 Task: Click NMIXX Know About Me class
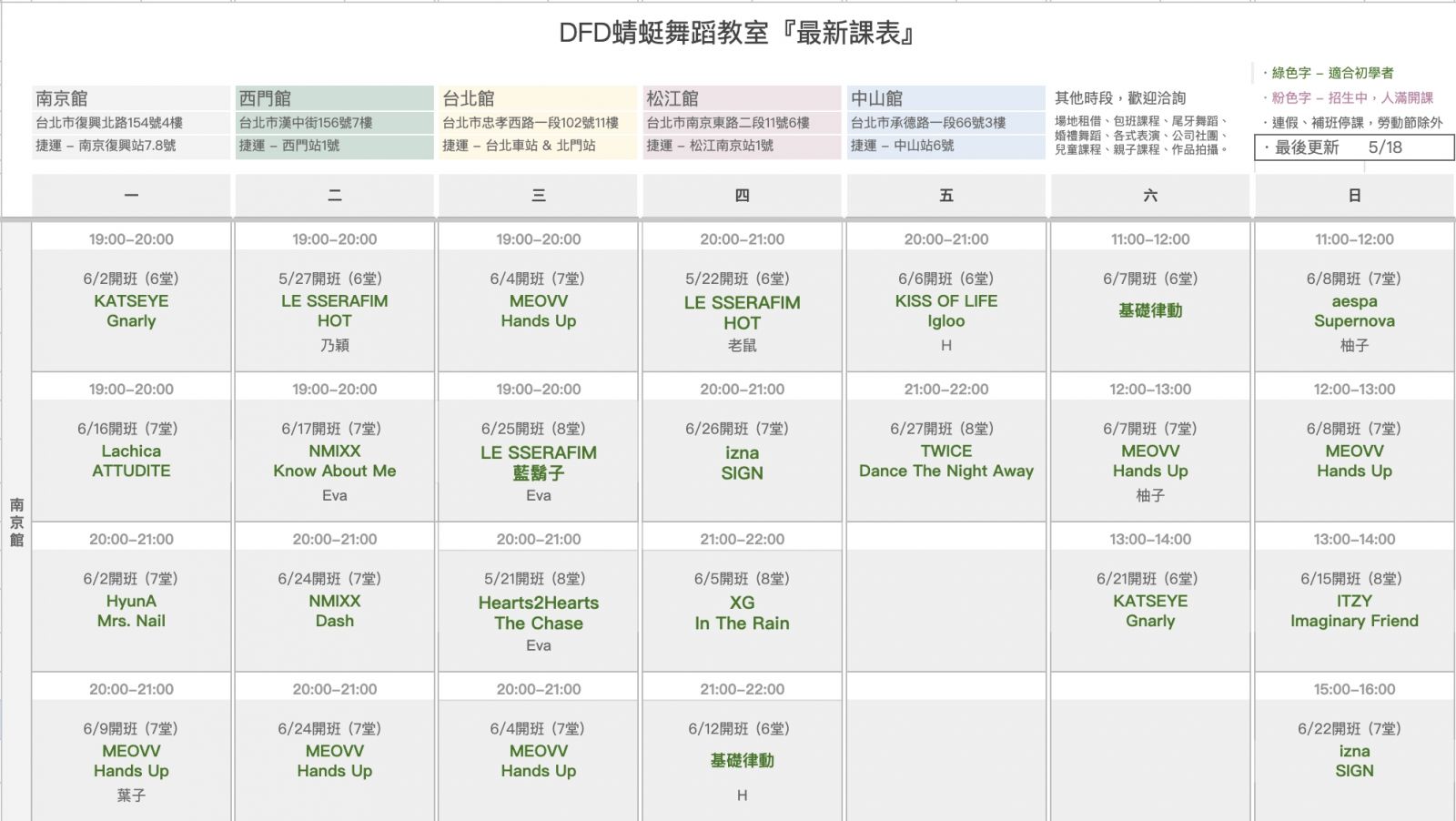coord(334,461)
